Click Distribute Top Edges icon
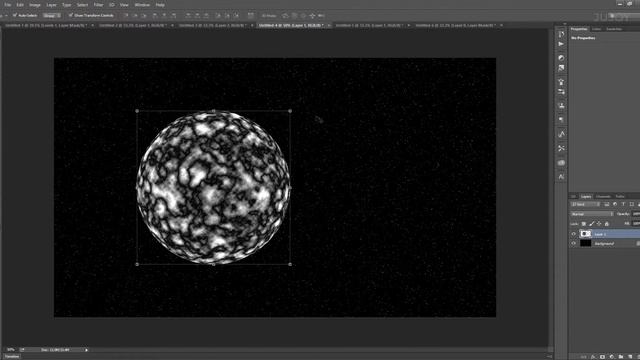The width and height of the screenshot is (640, 360). tap(189, 16)
